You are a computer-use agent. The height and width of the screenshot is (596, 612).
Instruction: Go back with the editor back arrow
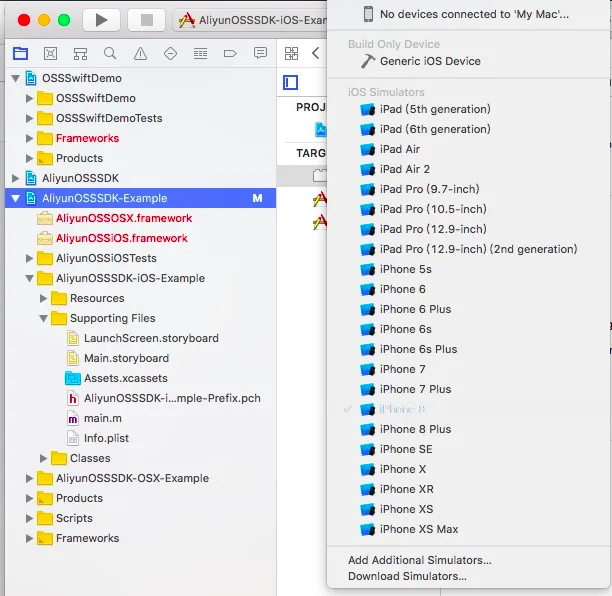[315, 53]
